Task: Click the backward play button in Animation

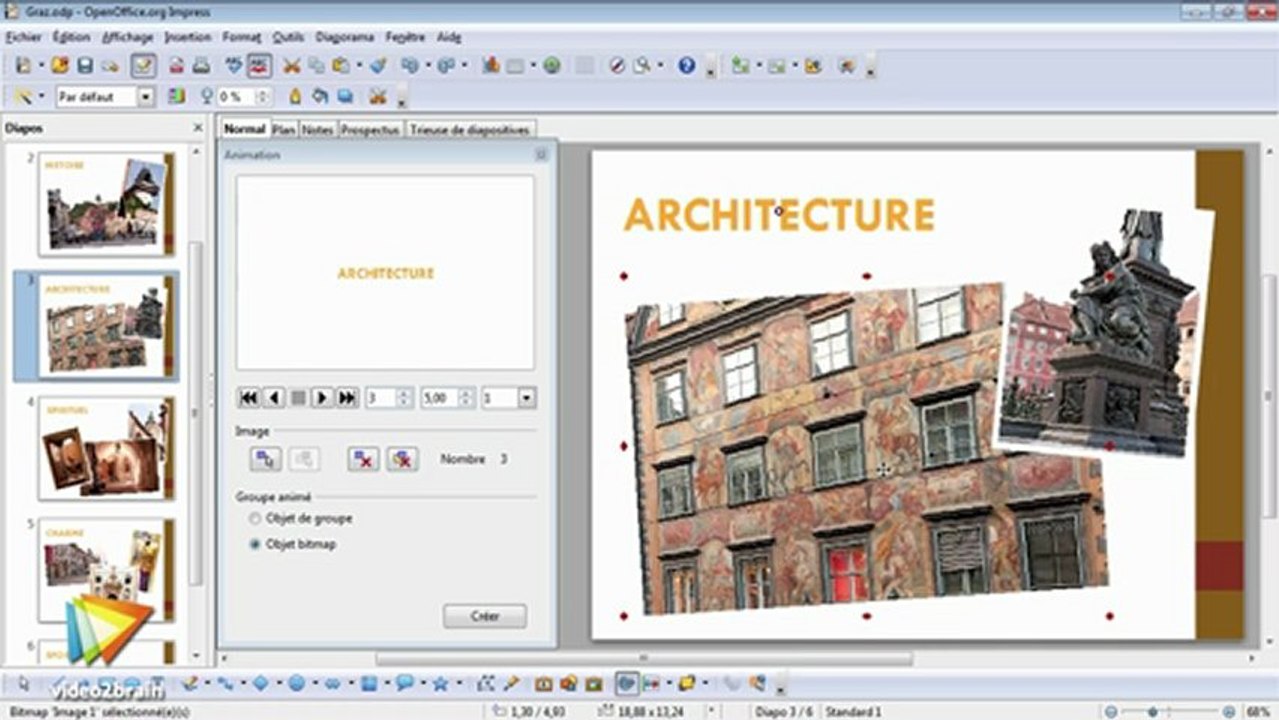Action: click(x=274, y=398)
